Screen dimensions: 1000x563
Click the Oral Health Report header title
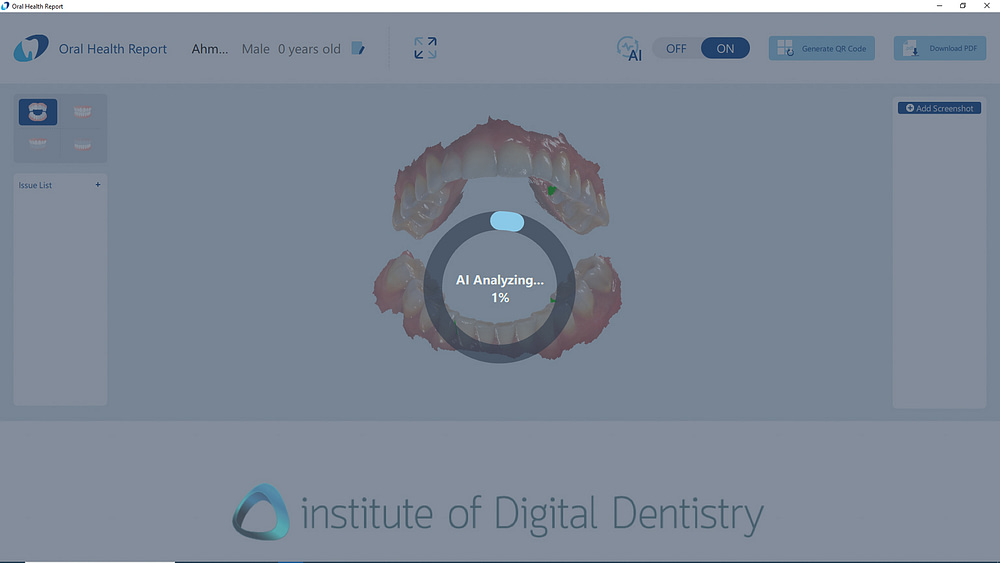click(113, 49)
